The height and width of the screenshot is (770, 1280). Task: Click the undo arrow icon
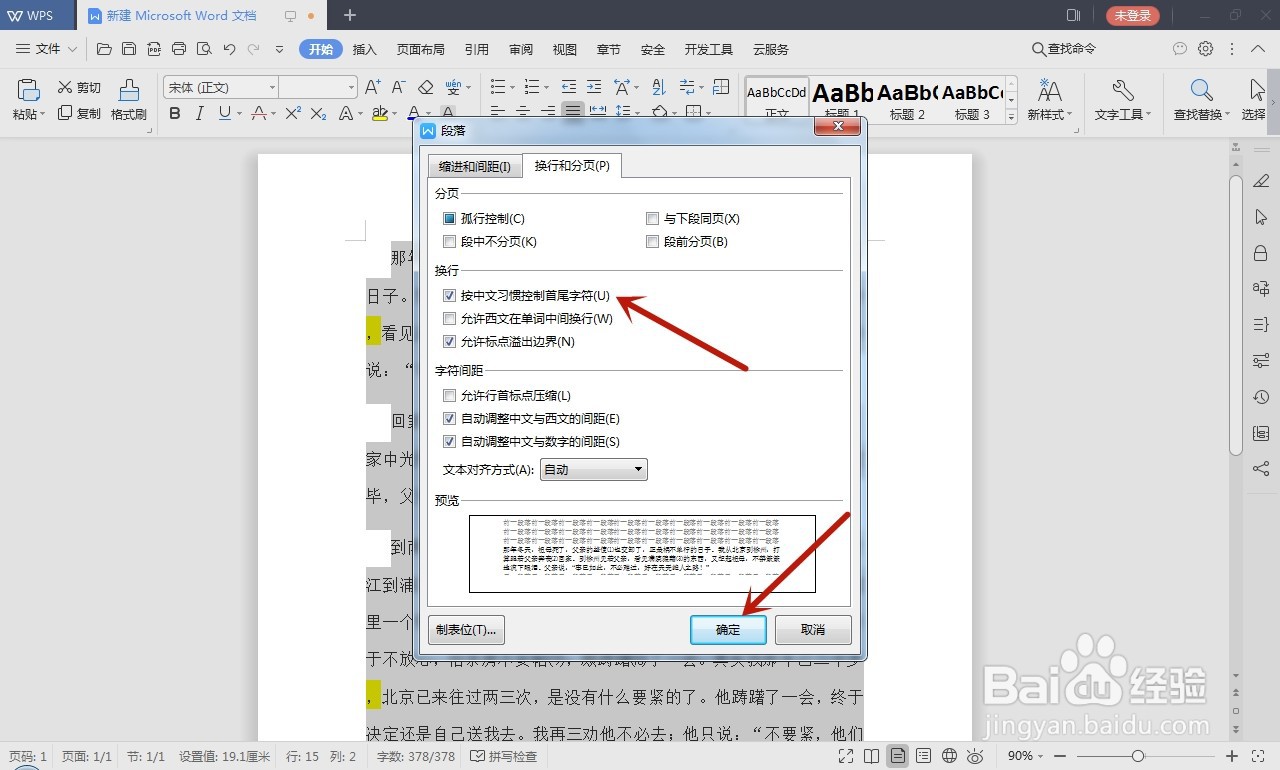(x=229, y=48)
